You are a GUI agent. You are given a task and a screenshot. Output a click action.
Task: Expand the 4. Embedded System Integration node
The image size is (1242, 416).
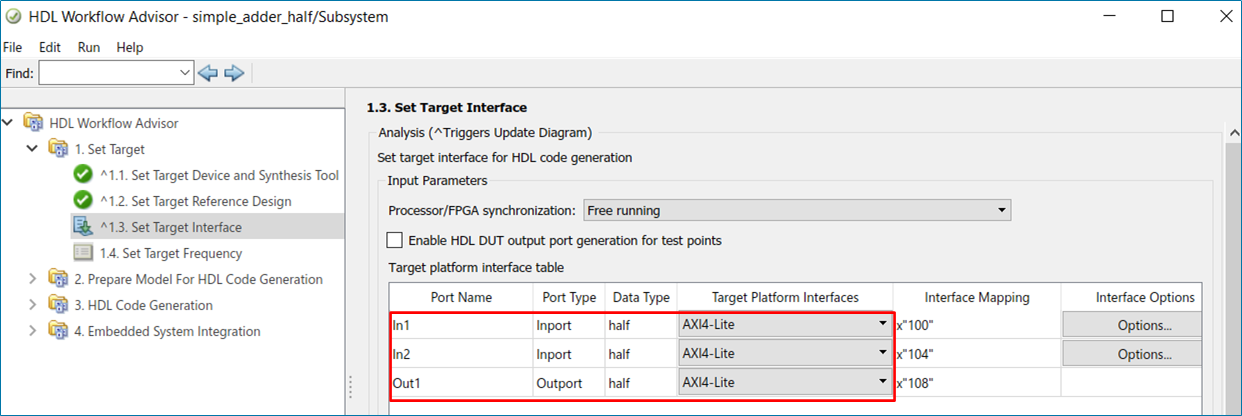click(x=35, y=331)
